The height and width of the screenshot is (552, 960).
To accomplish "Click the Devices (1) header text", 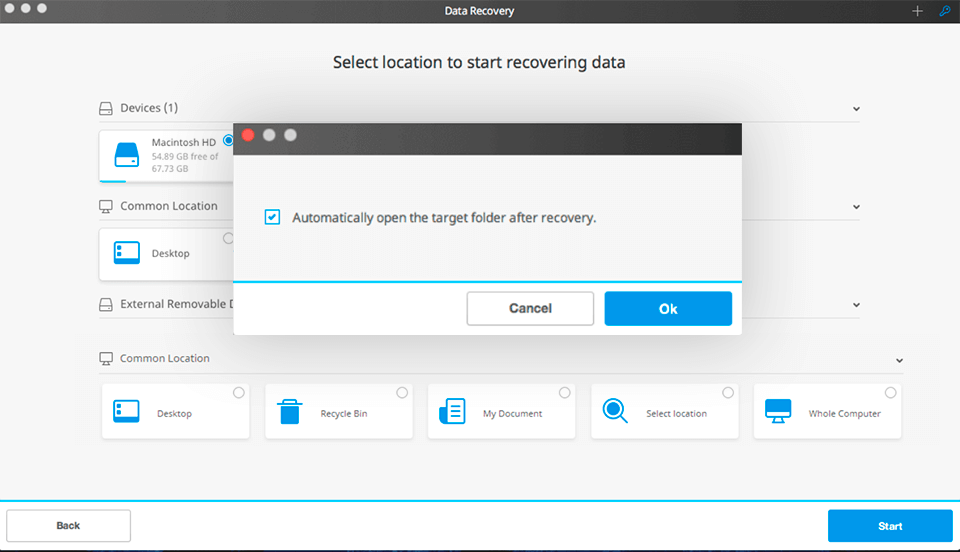I will pyautogui.click(x=149, y=108).
